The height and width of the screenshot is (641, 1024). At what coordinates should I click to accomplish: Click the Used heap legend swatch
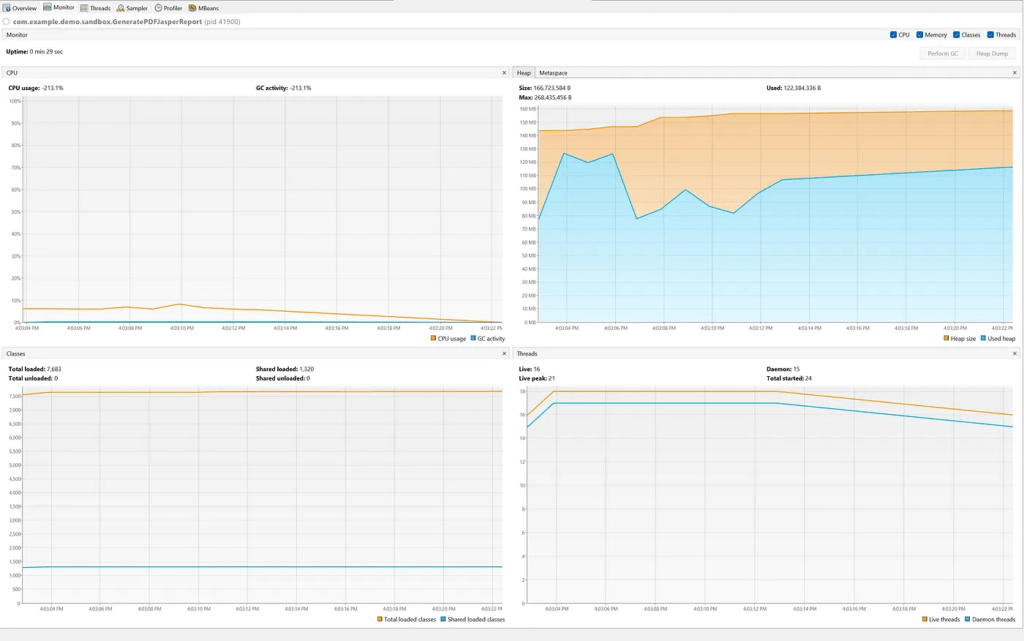pyautogui.click(x=984, y=338)
